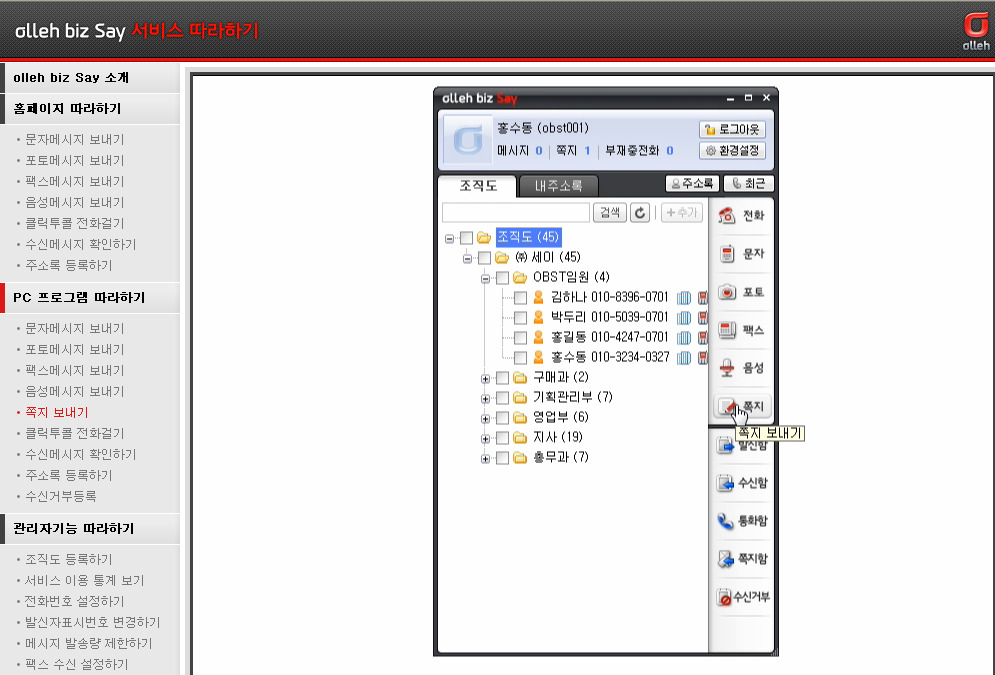The width and height of the screenshot is (995, 675).
Task: Select the 조직도 tab
Action: coord(478,186)
